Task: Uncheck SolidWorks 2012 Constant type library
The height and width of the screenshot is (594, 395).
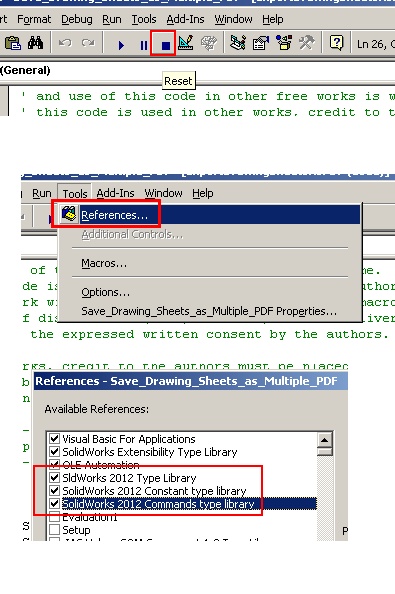Action: point(55,491)
